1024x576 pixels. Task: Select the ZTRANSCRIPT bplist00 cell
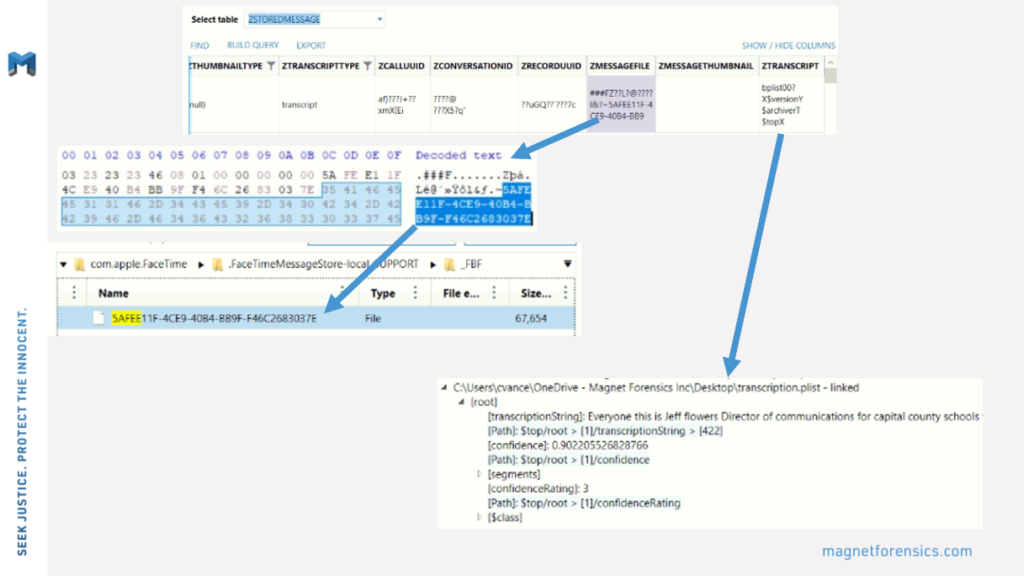790,104
